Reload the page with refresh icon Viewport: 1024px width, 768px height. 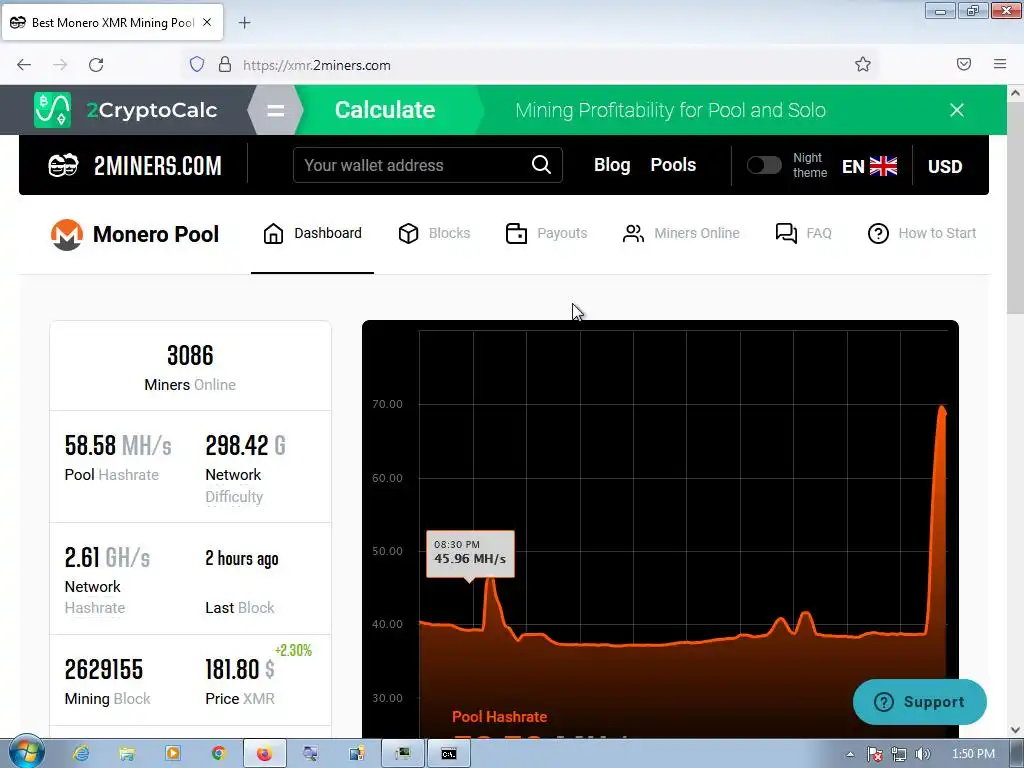[96, 65]
